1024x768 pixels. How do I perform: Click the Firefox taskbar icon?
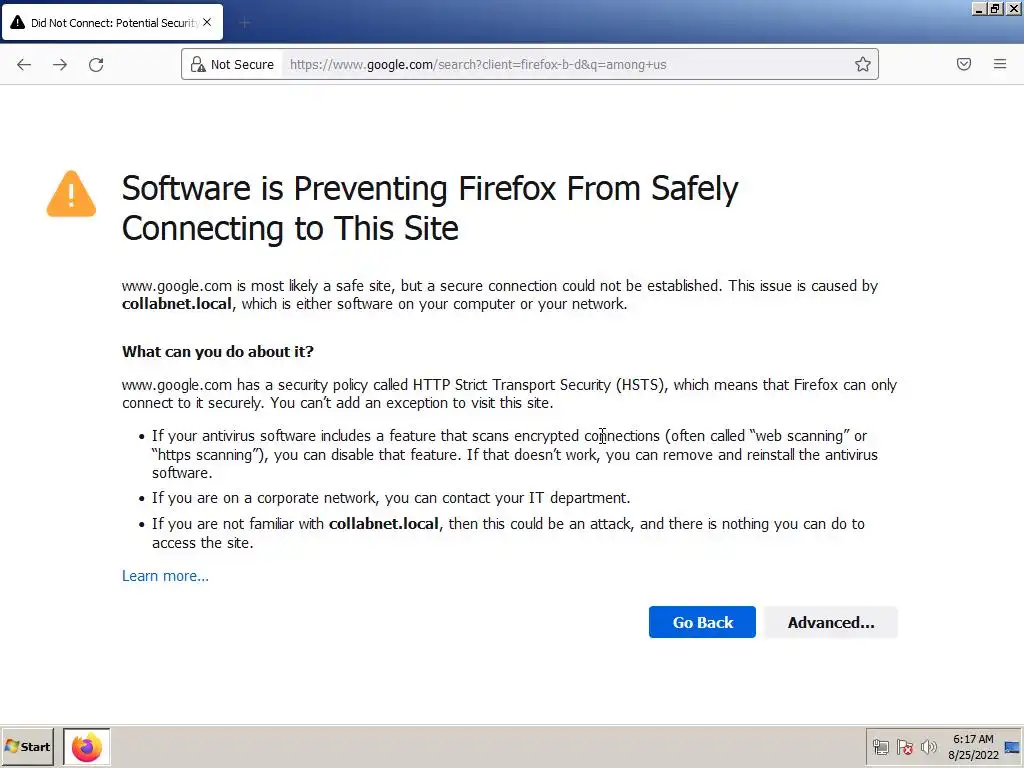pos(87,747)
